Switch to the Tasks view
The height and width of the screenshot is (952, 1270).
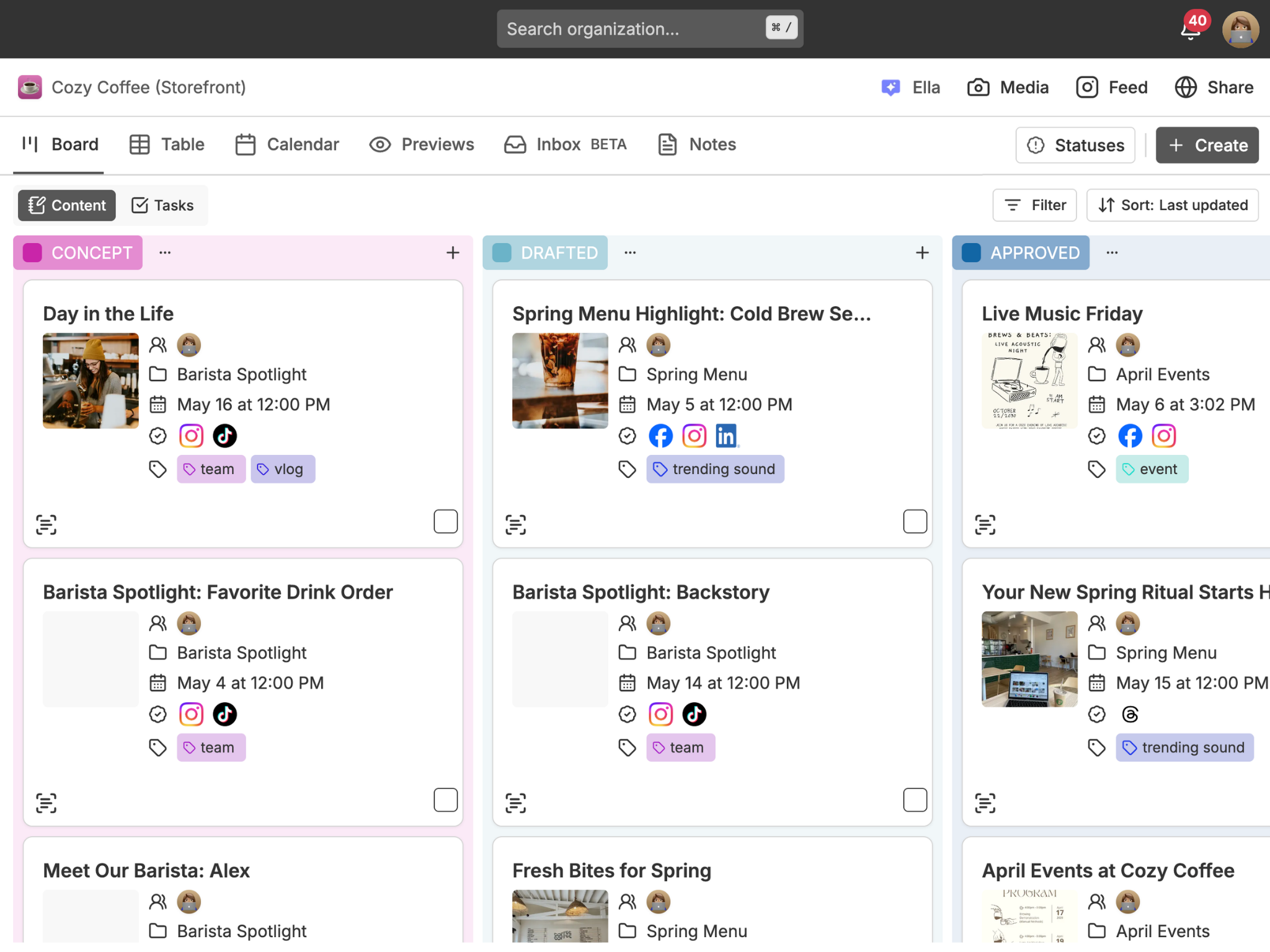pyautogui.click(x=162, y=205)
